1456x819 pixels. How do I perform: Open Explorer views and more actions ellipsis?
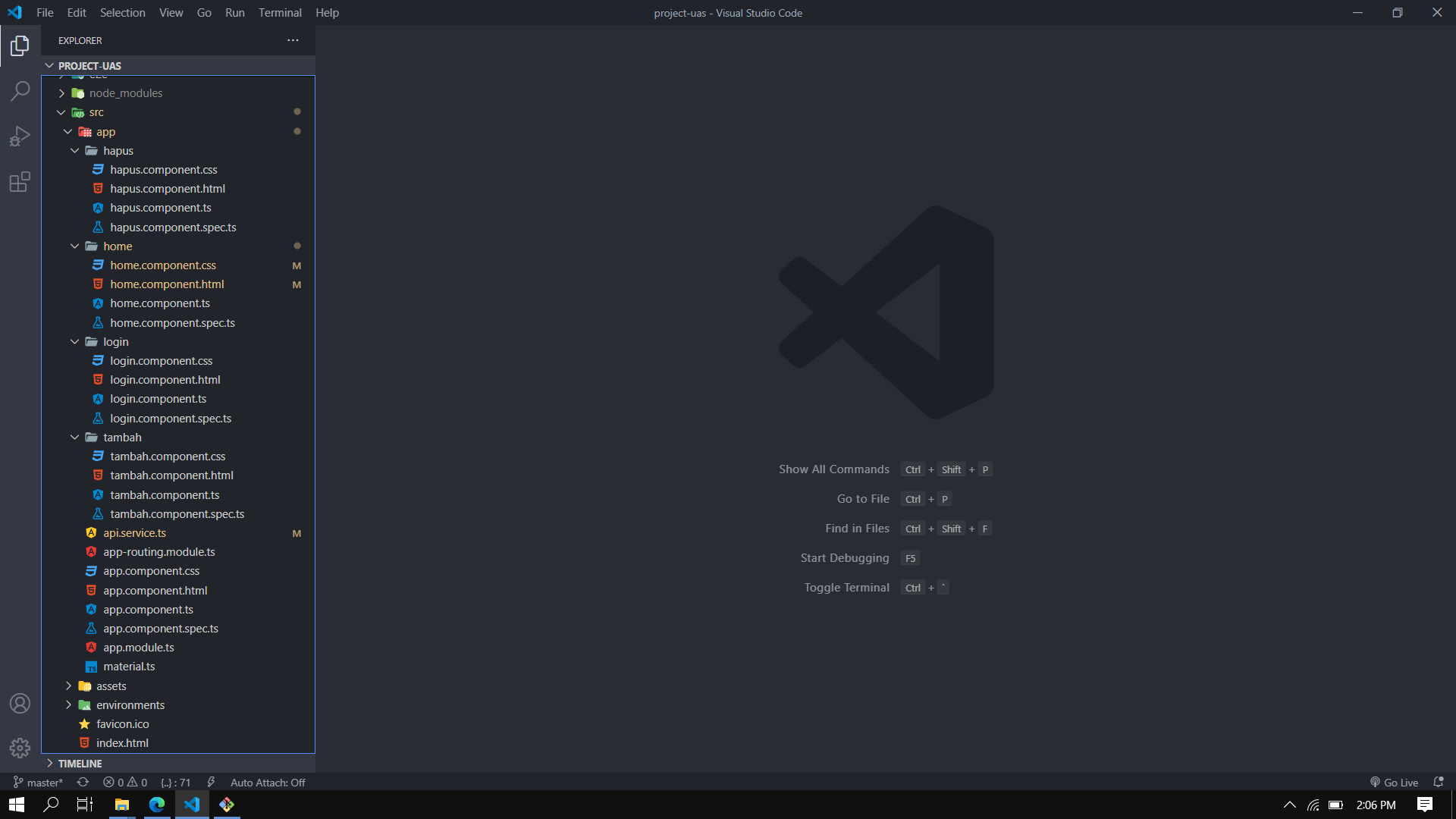[293, 40]
